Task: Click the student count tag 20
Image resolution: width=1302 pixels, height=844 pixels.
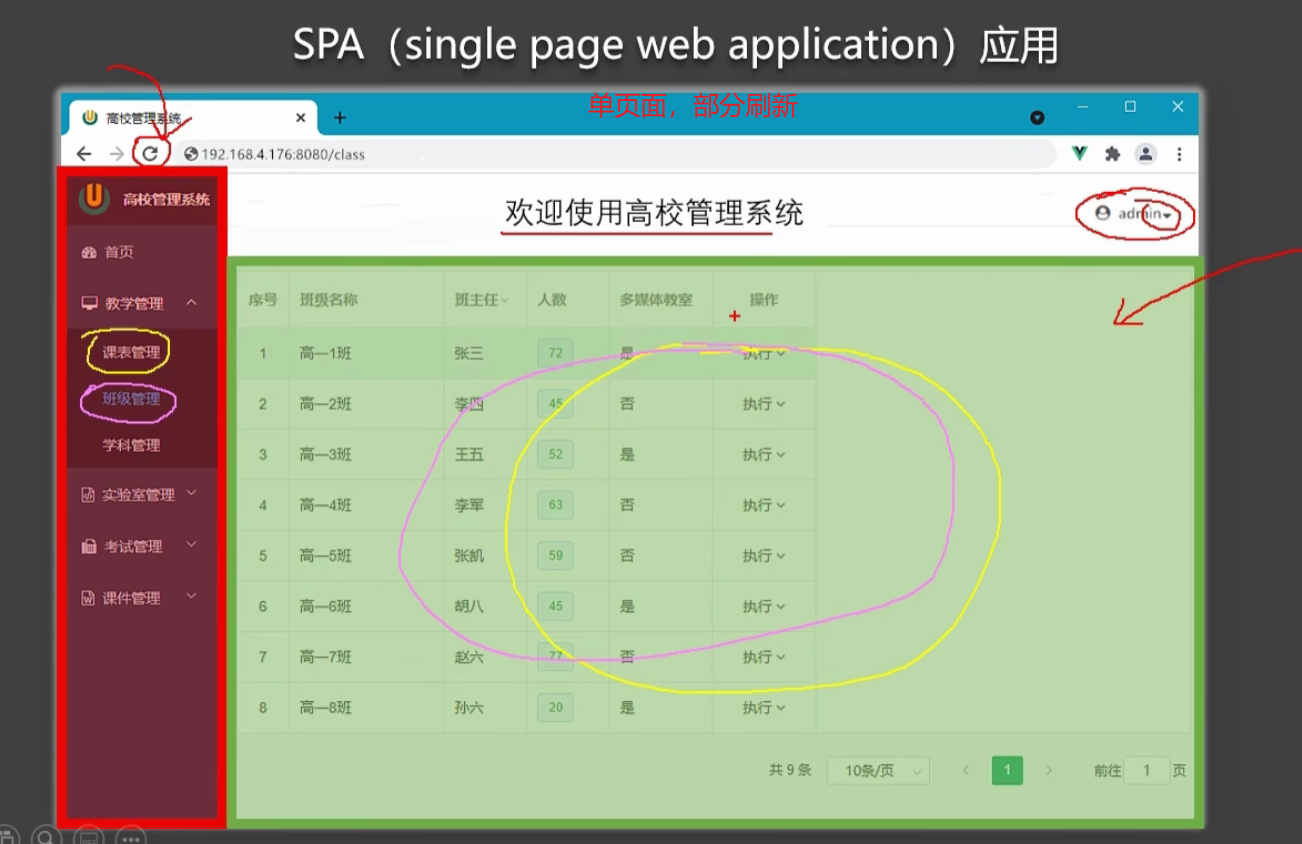Action: (555, 707)
